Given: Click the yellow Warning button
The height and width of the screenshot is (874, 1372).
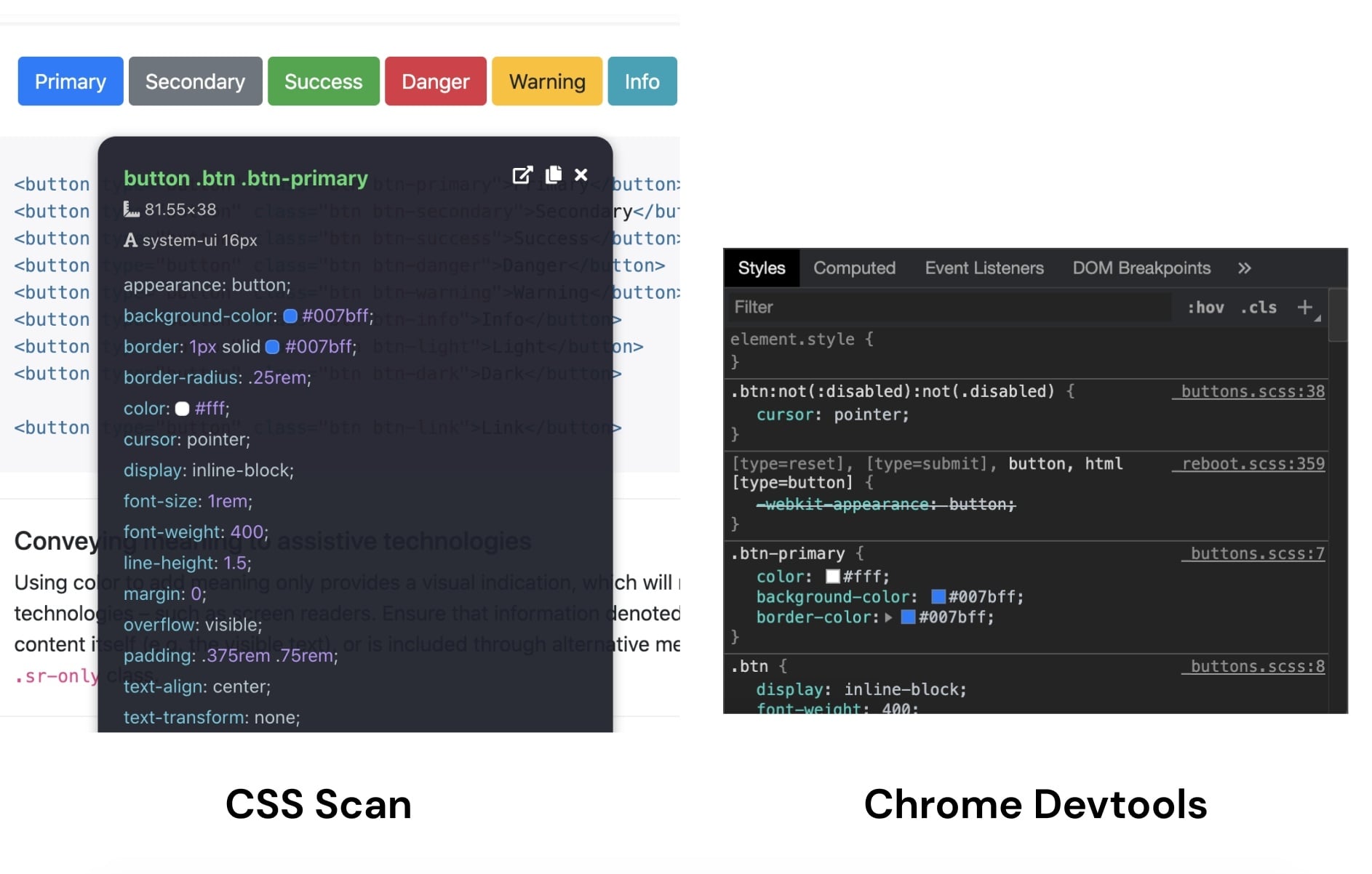Looking at the screenshot, I should (x=547, y=81).
